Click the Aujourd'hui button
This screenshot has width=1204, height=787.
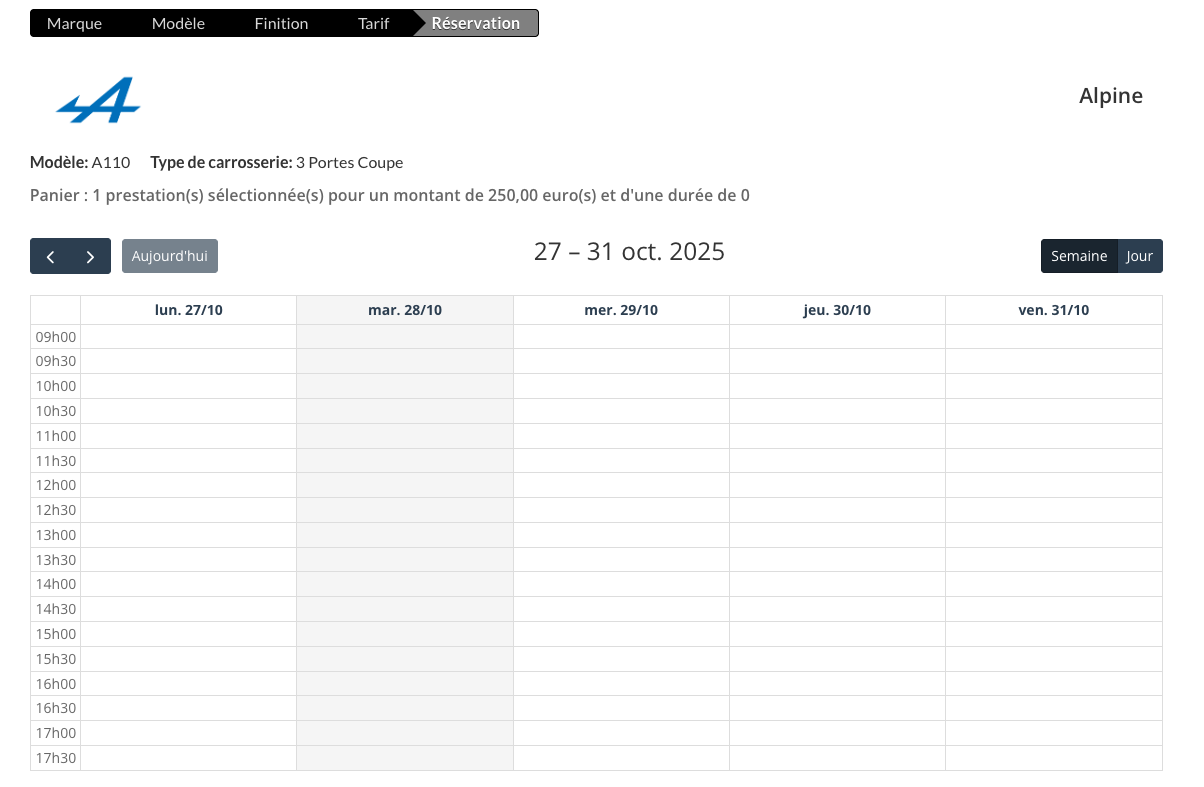[x=170, y=256]
